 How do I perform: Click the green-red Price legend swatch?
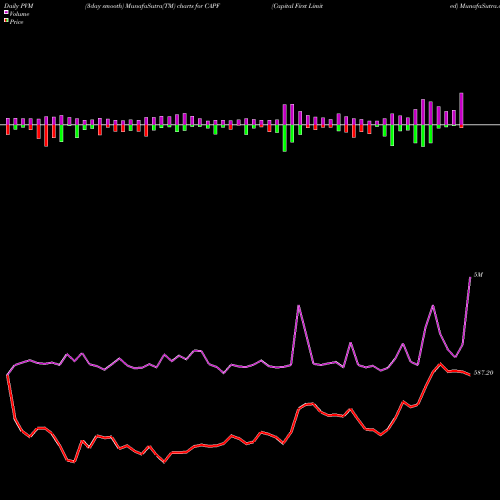click(x=6, y=20)
